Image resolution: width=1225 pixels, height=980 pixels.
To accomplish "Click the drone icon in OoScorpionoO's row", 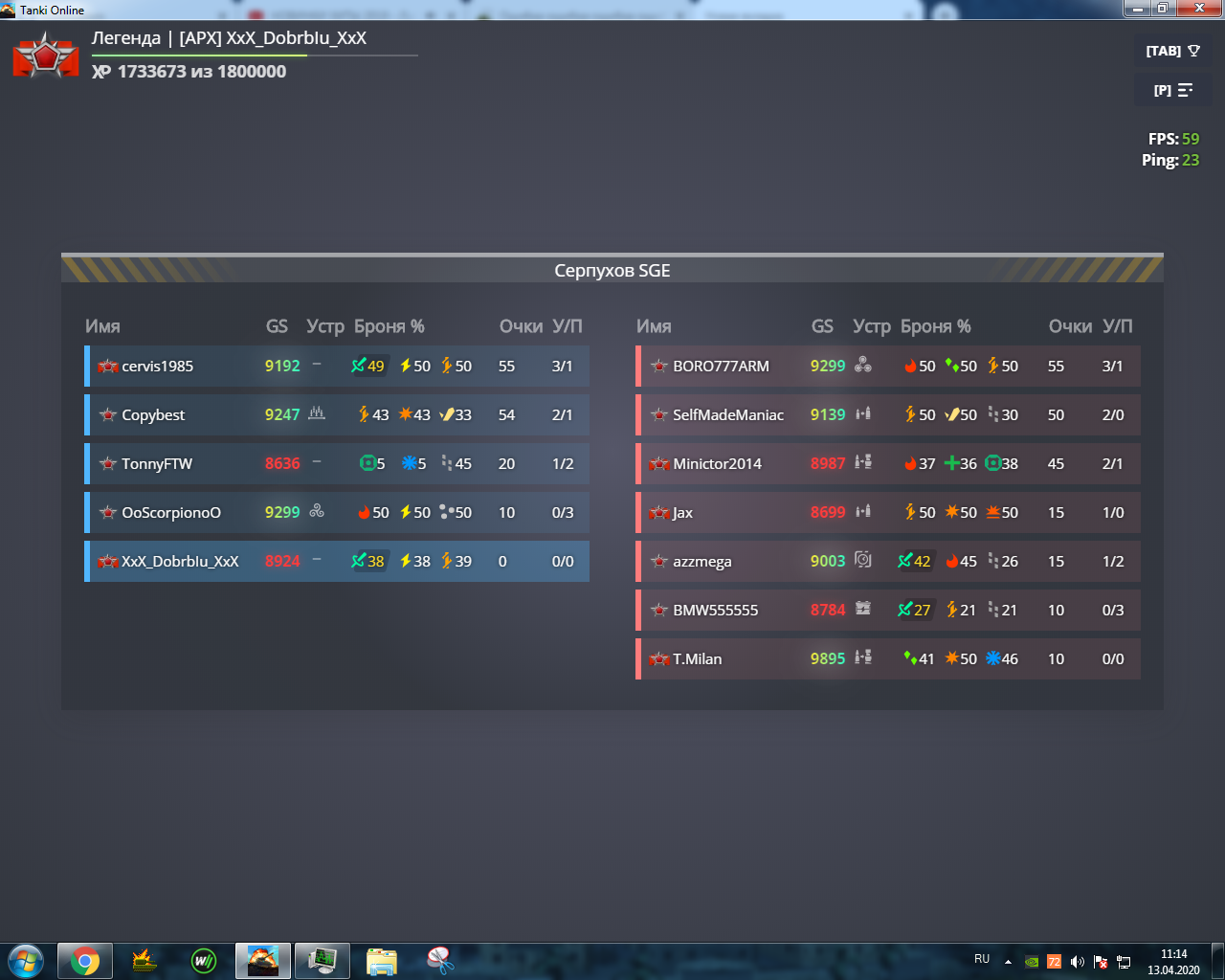I will click(x=317, y=511).
